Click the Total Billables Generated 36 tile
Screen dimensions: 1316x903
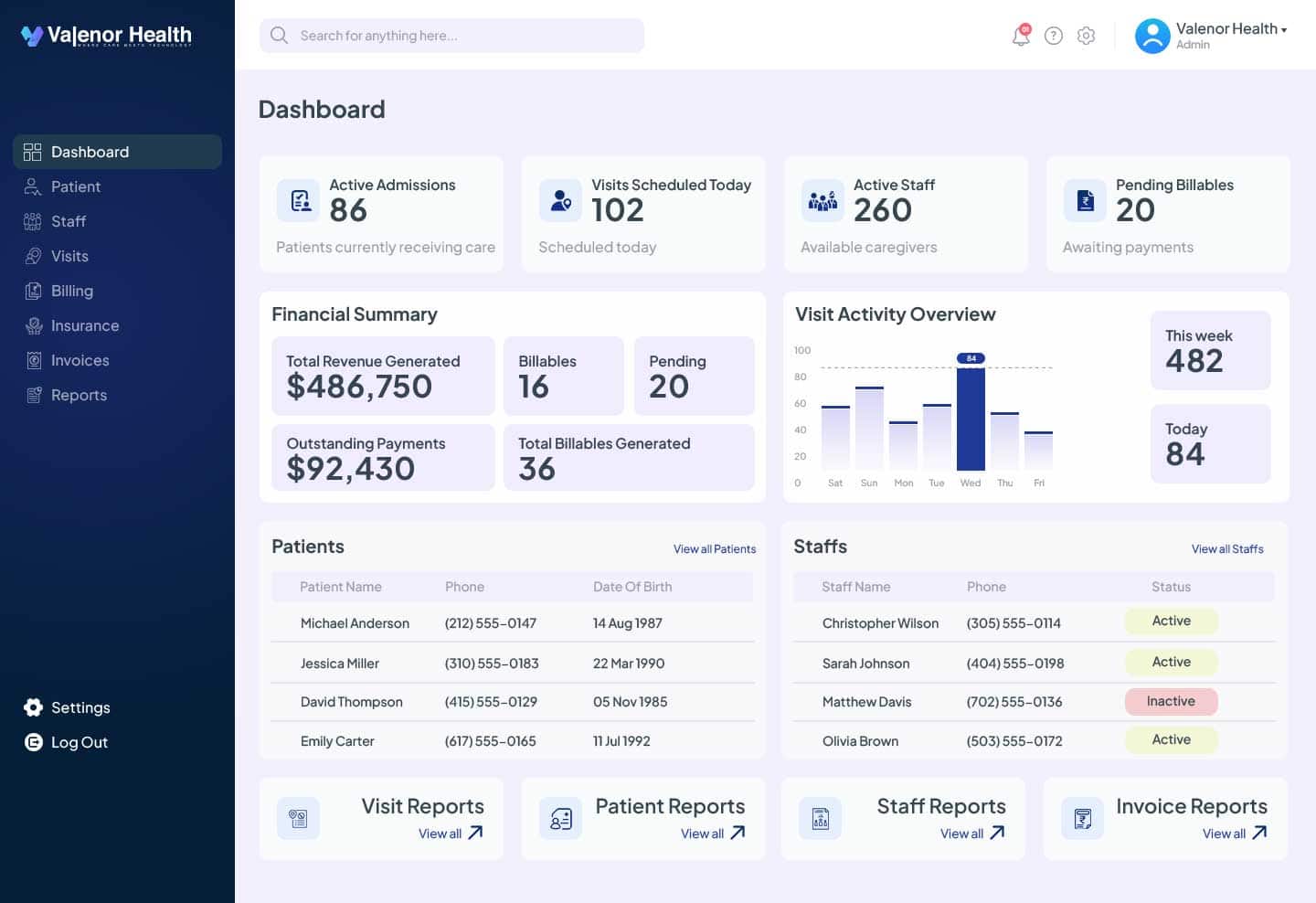[629, 457]
